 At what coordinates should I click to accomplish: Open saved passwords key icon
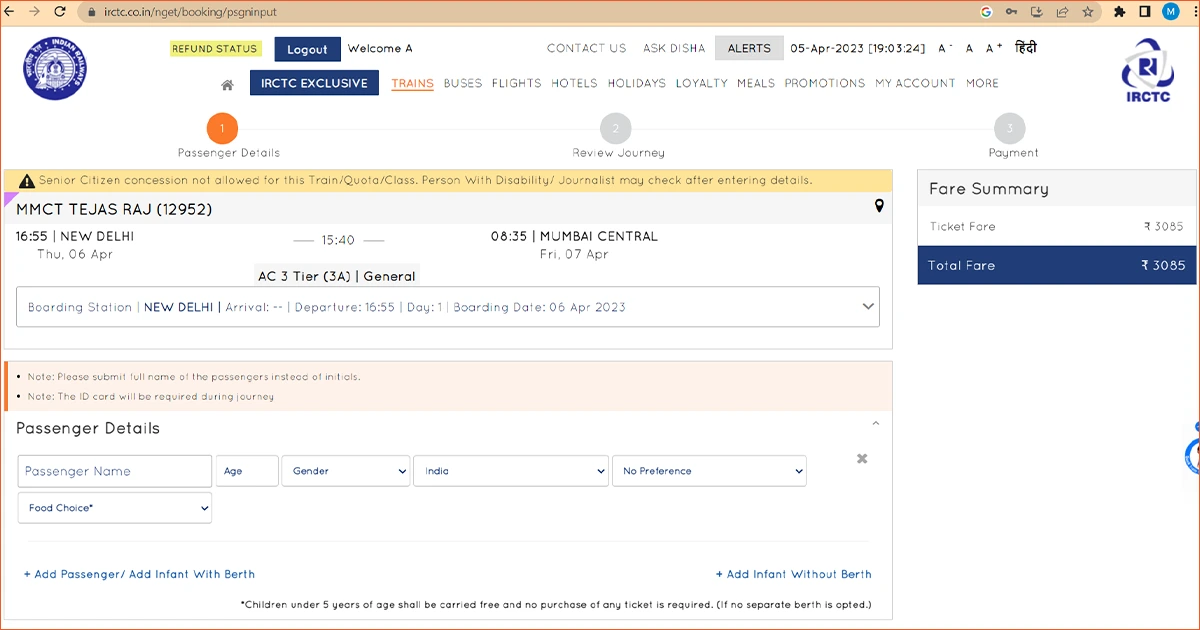click(1011, 12)
